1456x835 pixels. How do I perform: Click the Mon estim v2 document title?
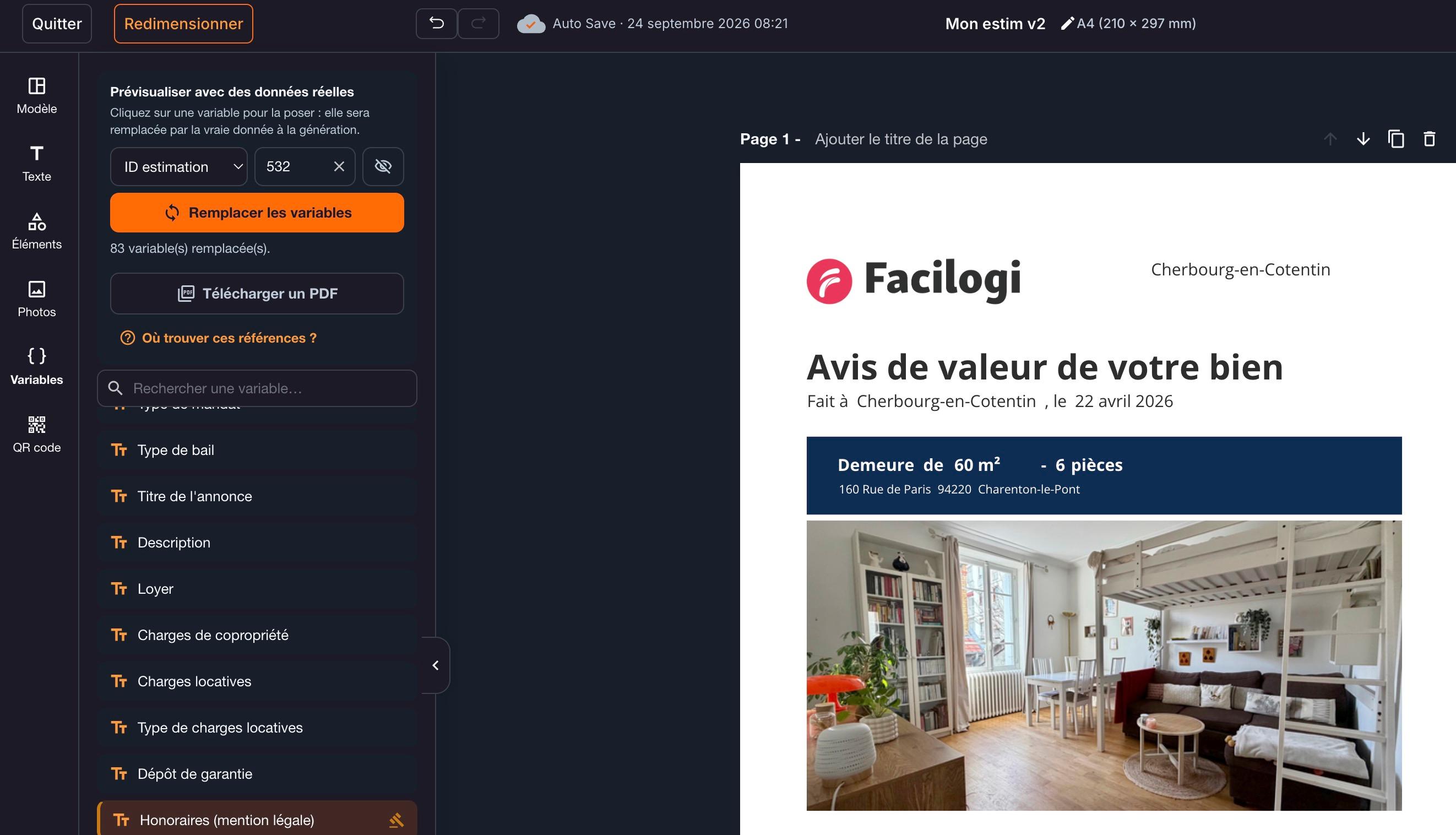pyautogui.click(x=995, y=24)
